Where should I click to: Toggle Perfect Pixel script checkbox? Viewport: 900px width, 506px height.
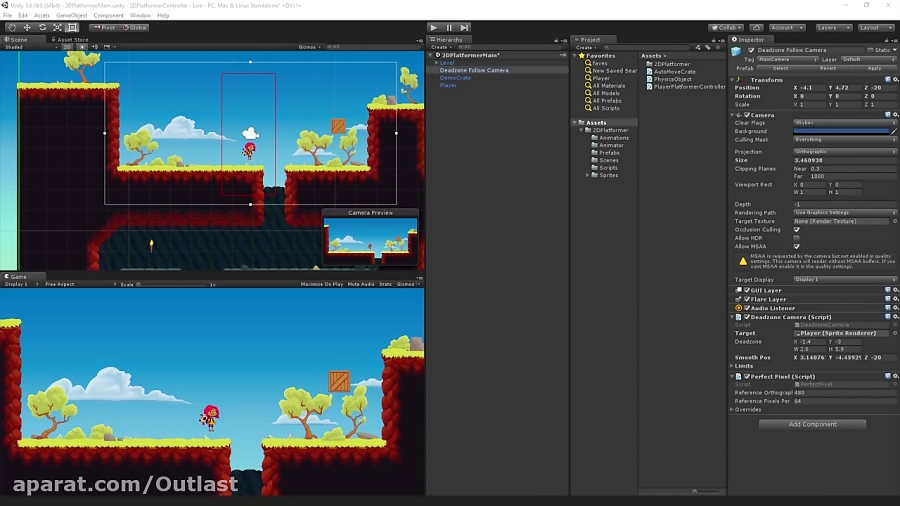747,376
